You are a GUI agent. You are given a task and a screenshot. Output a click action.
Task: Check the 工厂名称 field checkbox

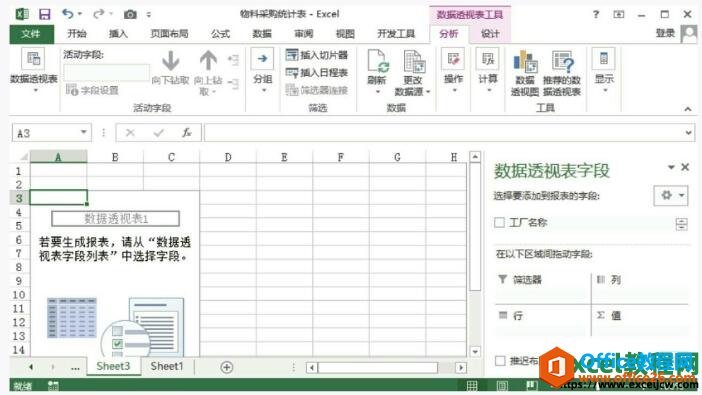tap(499, 222)
